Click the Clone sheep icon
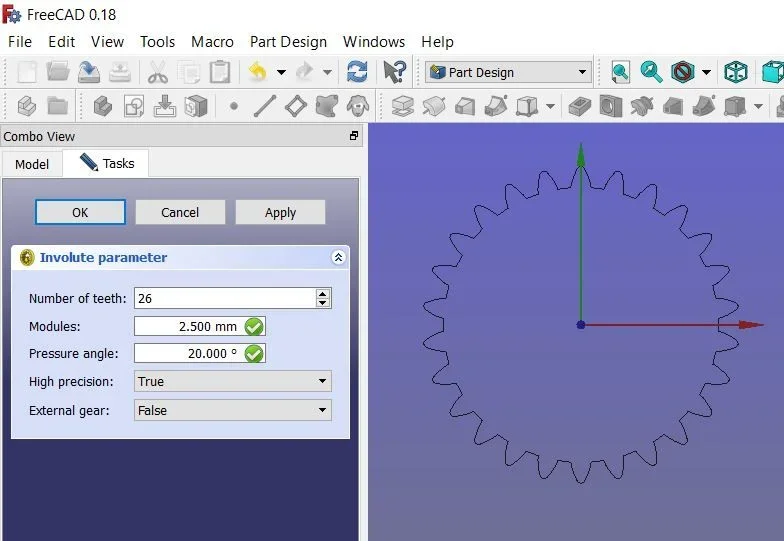Image resolution: width=784 pixels, height=541 pixels. [x=358, y=106]
